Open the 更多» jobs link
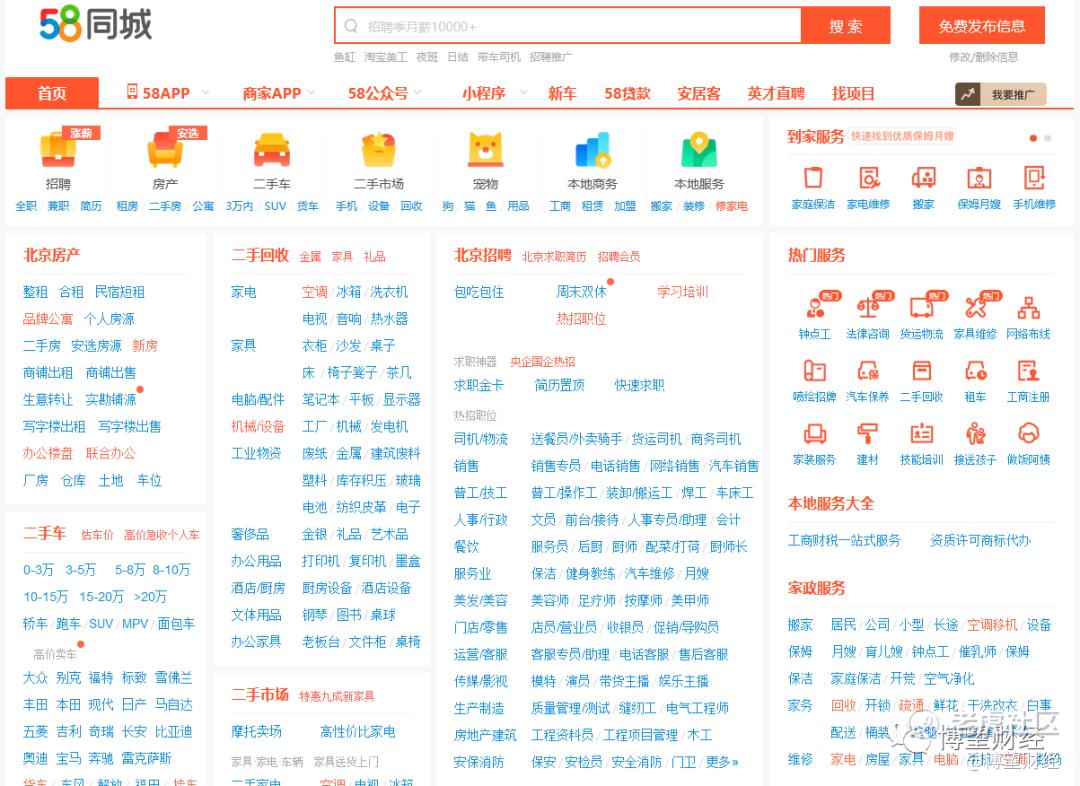1080x786 pixels. pyautogui.click(x=722, y=762)
